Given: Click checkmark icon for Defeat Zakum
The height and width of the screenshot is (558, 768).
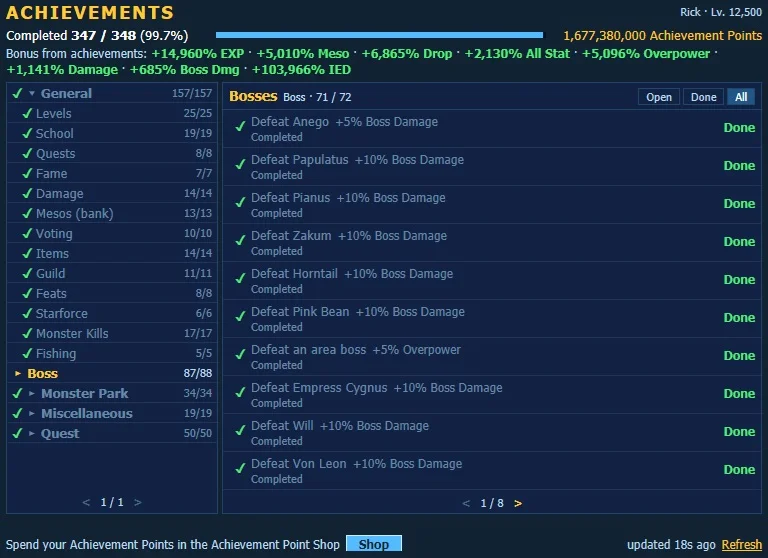Looking at the screenshot, I should [x=240, y=240].
